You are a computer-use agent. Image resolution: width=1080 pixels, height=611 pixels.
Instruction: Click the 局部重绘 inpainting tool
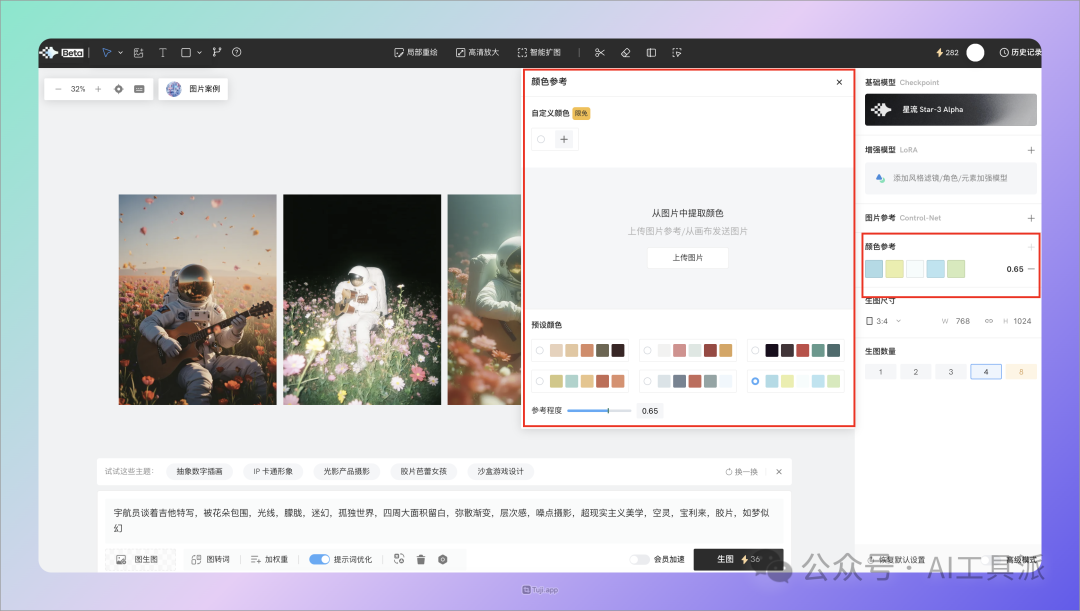[x=415, y=52]
